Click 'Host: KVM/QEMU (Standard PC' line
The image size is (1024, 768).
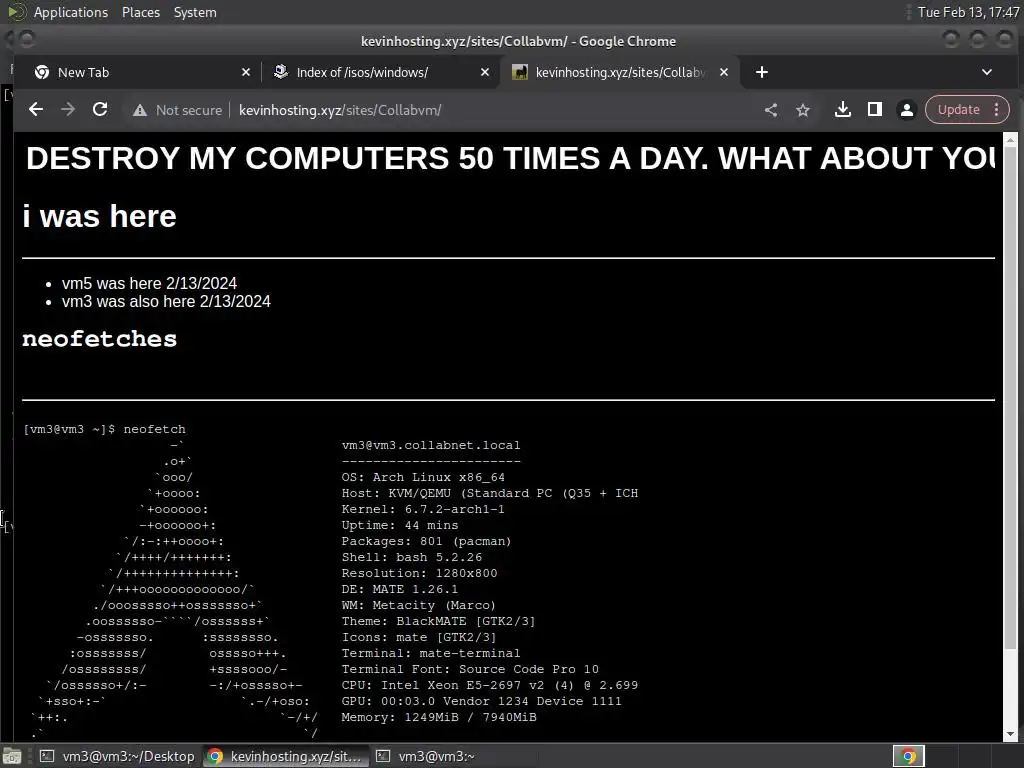coord(490,493)
